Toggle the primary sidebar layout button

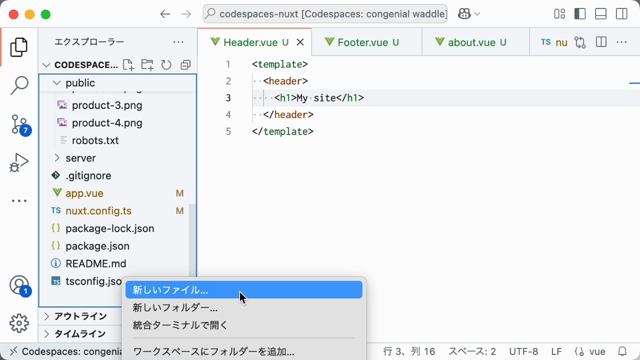(x=580, y=14)
